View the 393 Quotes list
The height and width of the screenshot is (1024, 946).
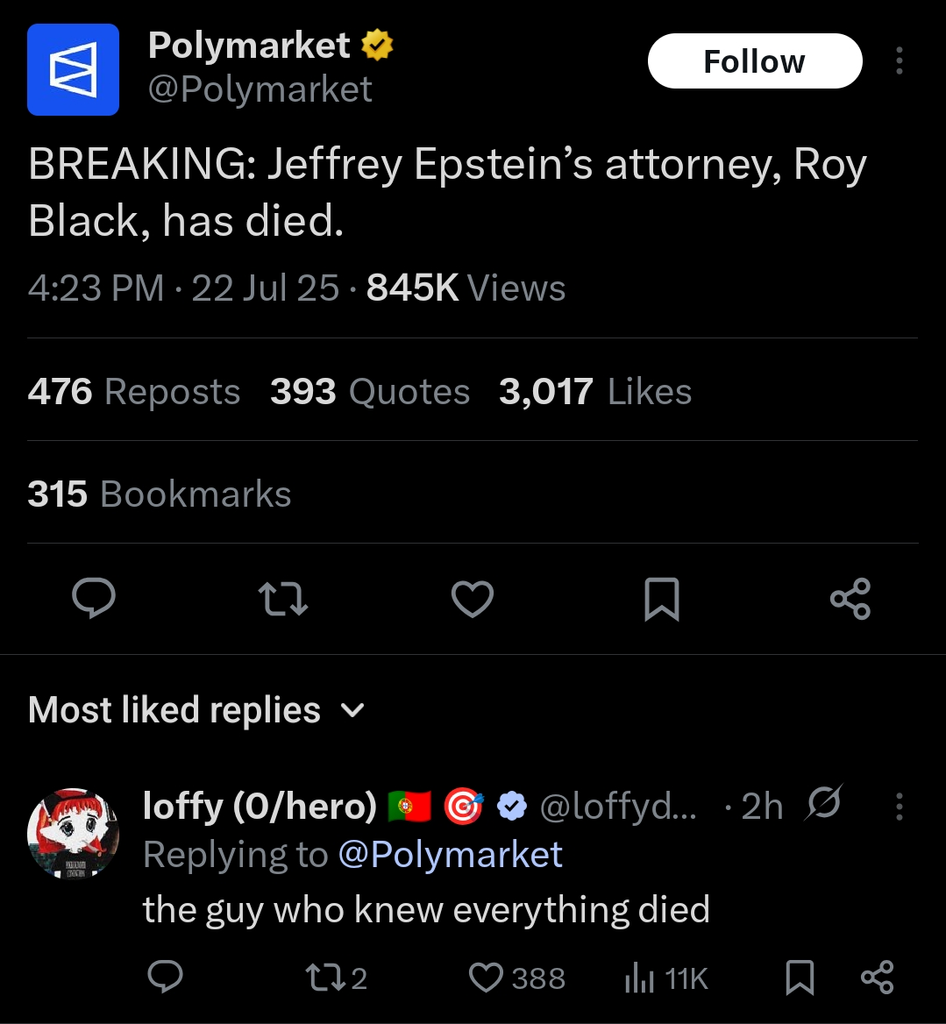pos(370,391)
